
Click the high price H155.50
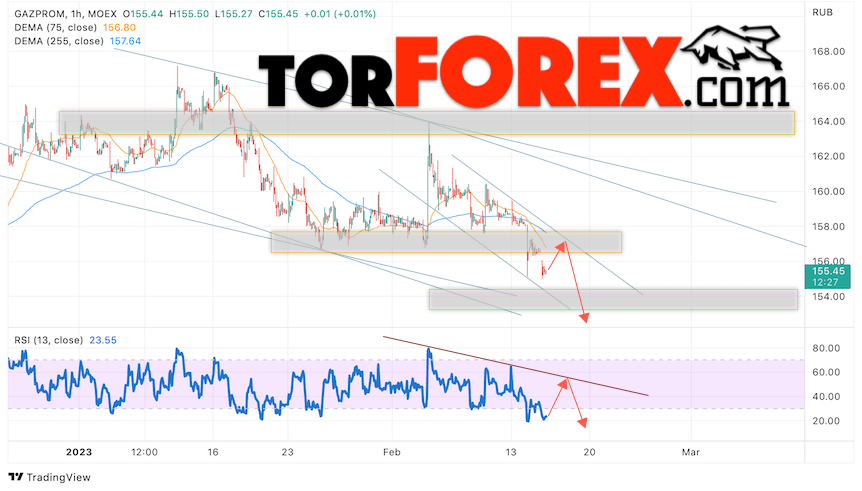click(189, 14)
